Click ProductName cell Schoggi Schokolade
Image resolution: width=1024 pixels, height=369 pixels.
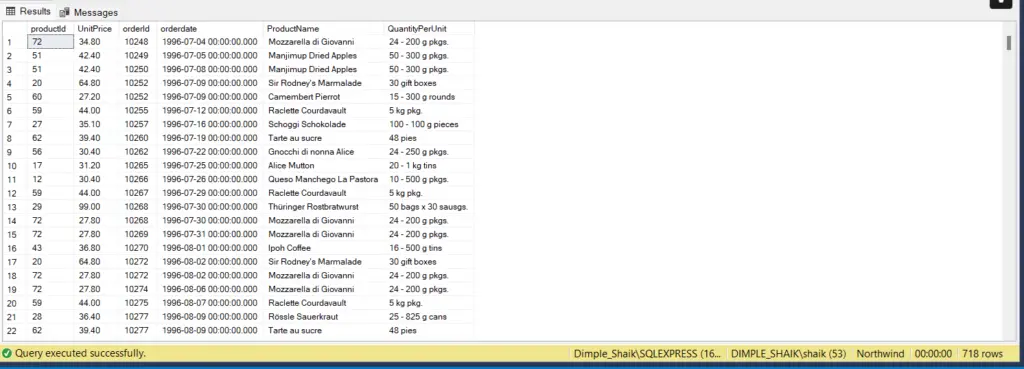[323, 124]
